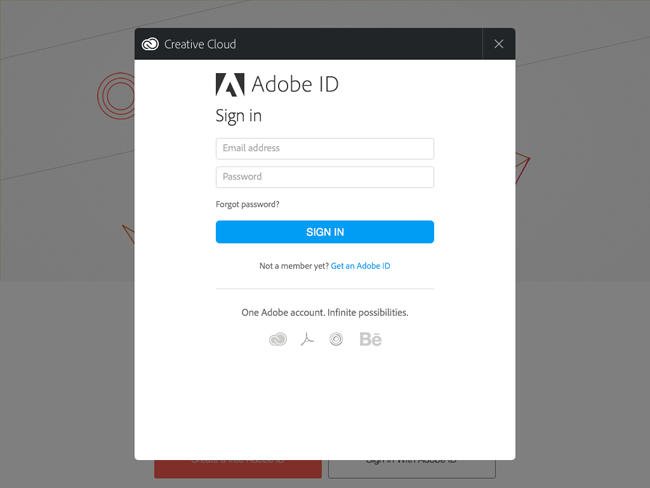This screenshot has width=650, height=488.
Task: Focus the Password field
Action: 325,177
